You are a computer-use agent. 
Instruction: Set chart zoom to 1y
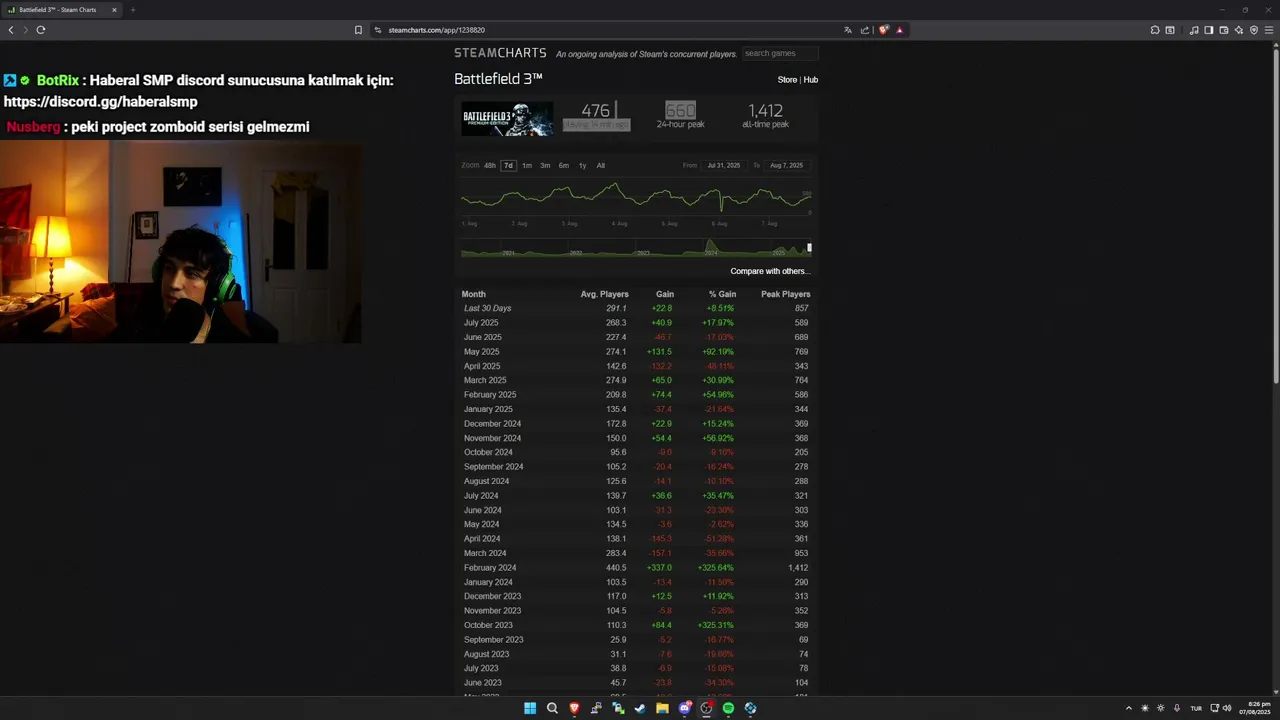[x=582, y=165]
